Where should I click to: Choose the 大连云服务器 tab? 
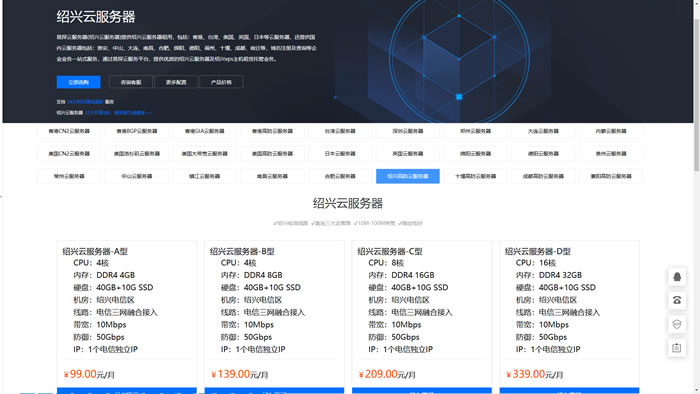pos(543,131)
